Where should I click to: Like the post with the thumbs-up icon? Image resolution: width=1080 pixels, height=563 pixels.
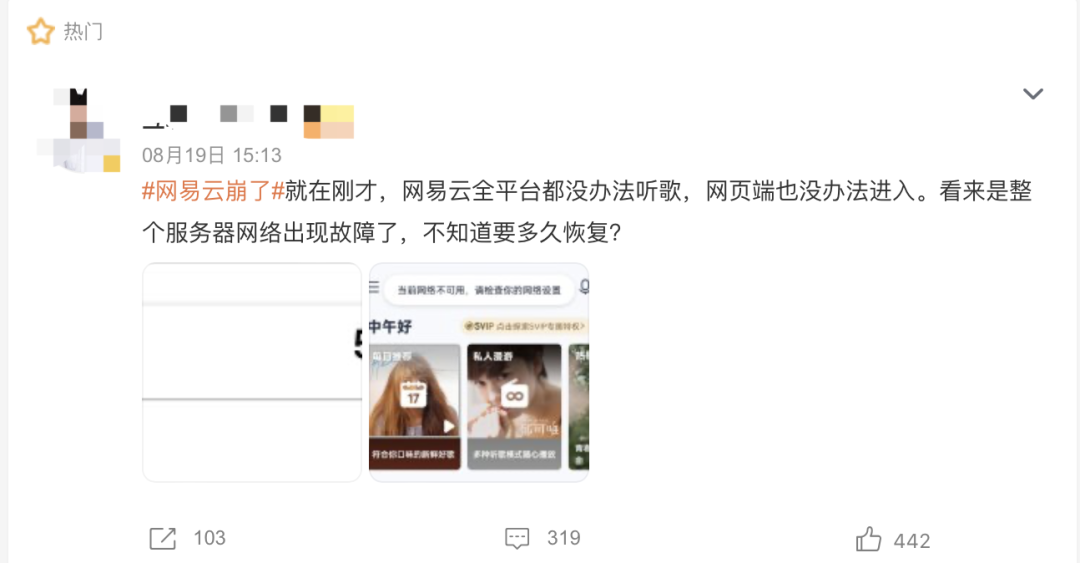point(869,539)
